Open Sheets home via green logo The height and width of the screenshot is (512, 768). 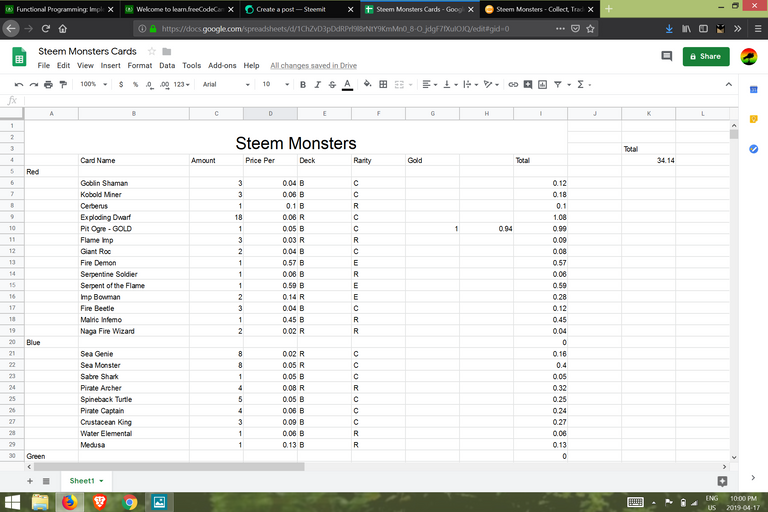[19, 57]
